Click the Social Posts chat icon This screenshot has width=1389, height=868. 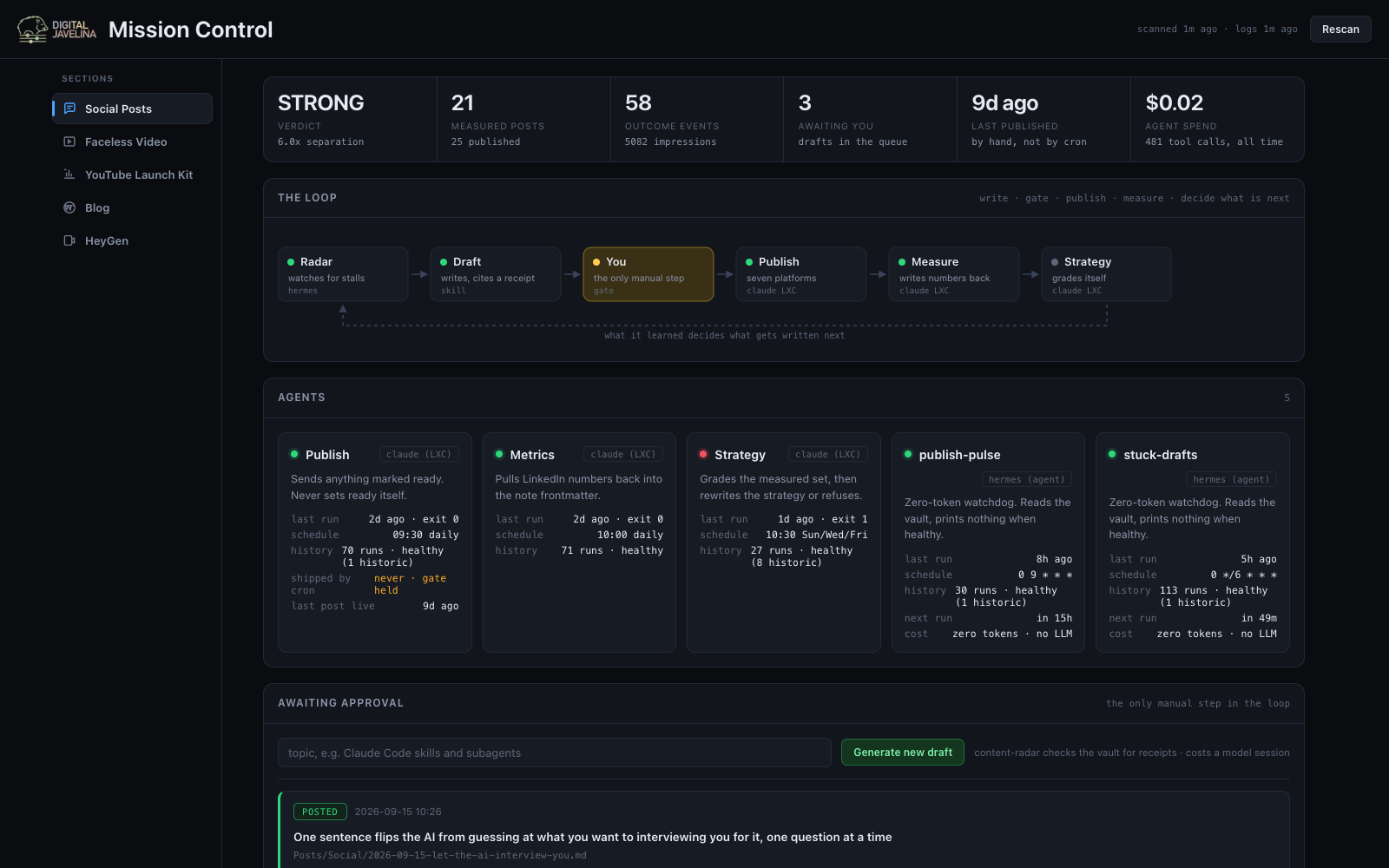pos(69,108)
